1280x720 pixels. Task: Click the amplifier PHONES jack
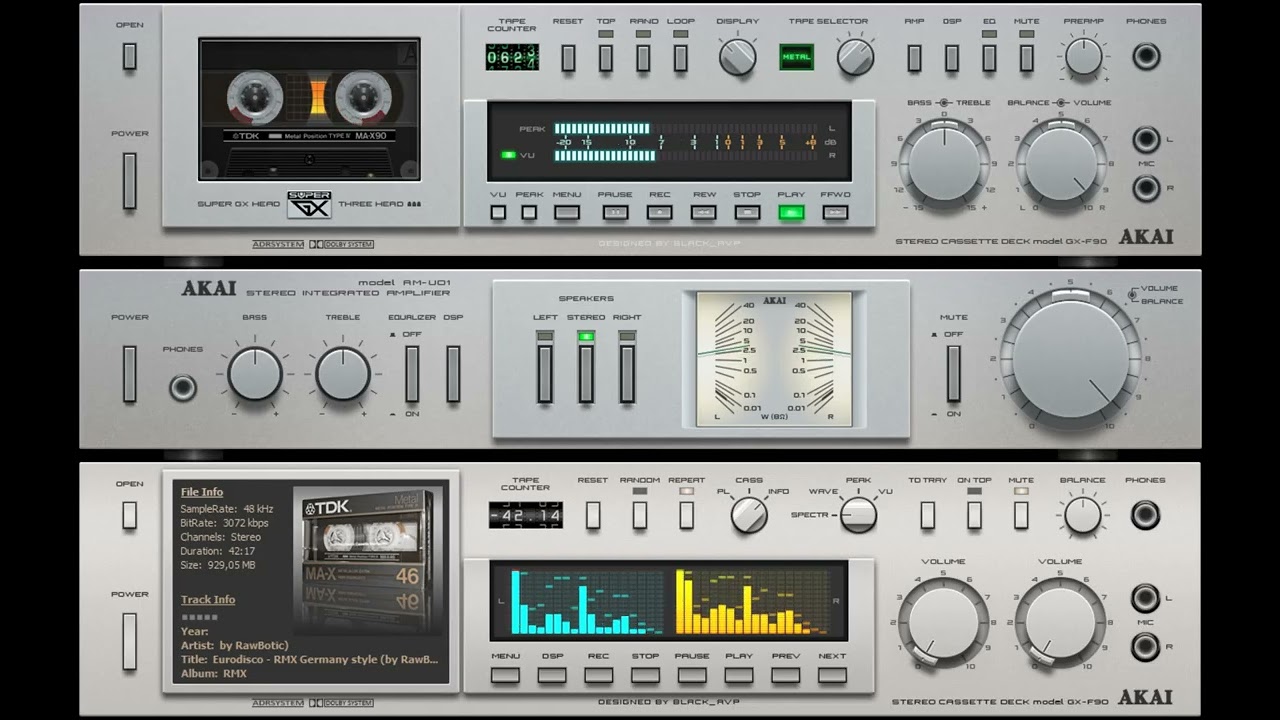(x=183, y=387)
